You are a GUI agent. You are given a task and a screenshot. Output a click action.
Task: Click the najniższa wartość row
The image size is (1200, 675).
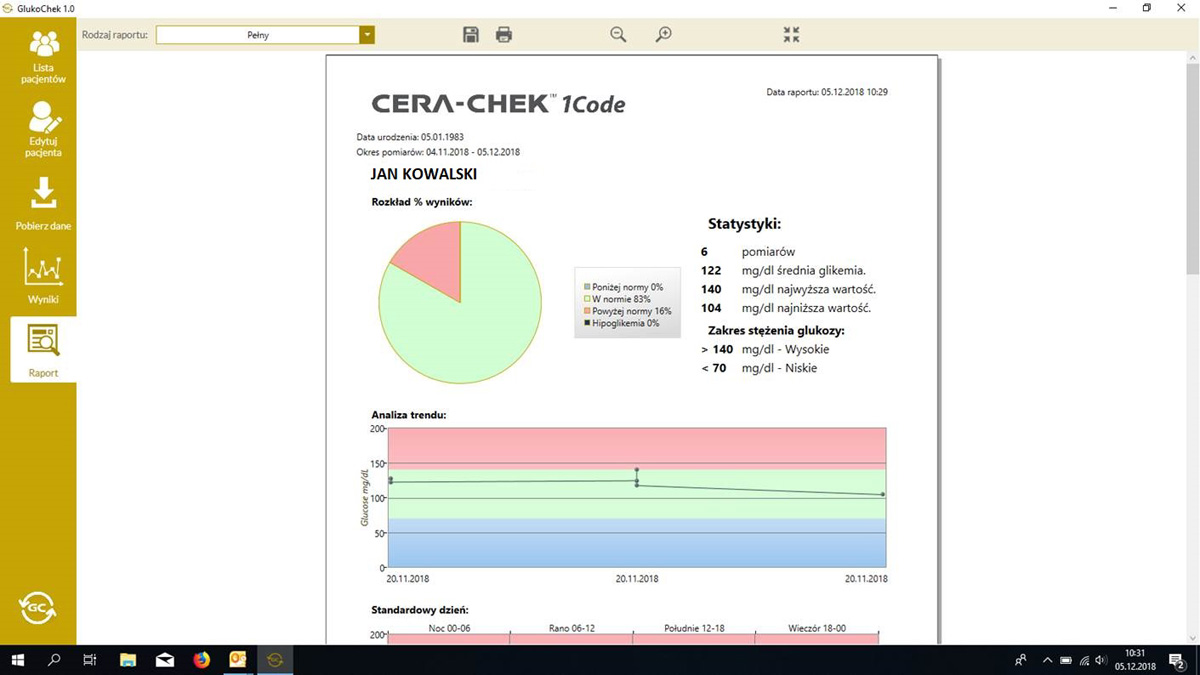[x=786, y=308]
